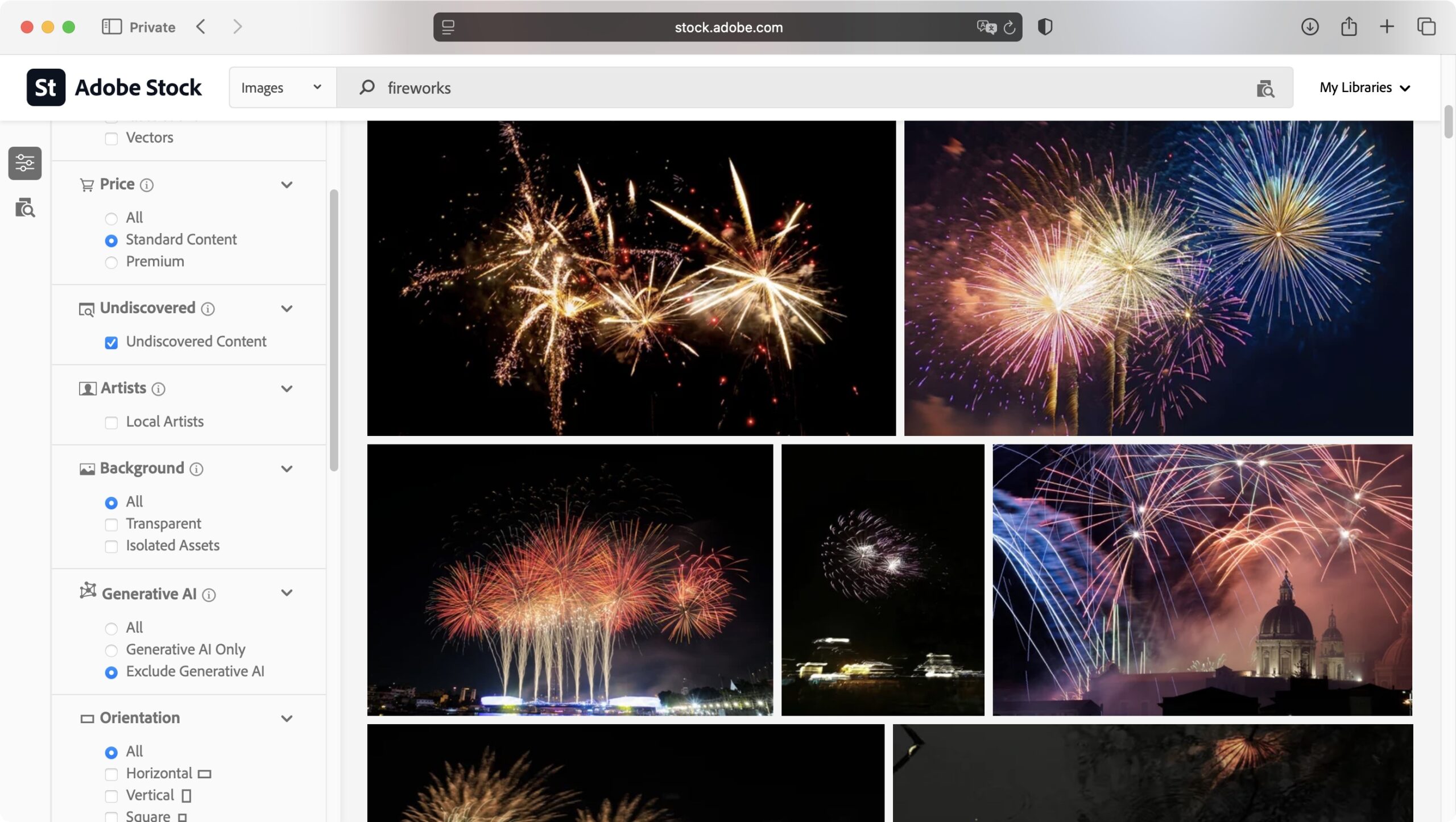Click the filter panel scrollbar
The width and height of the screenshot is (1456, 822).
coord(334,330)
